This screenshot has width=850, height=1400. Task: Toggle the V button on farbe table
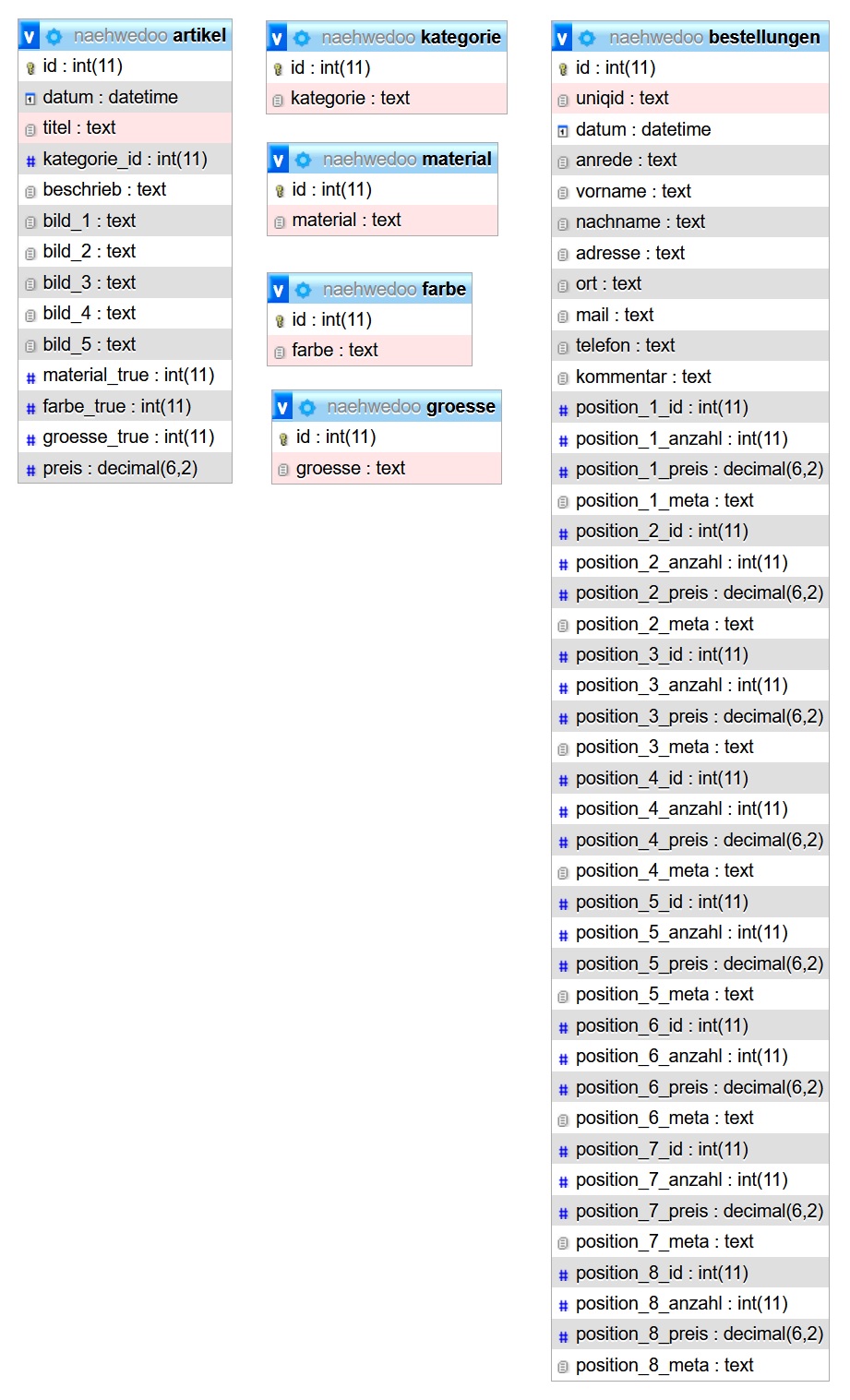point(279,291)
